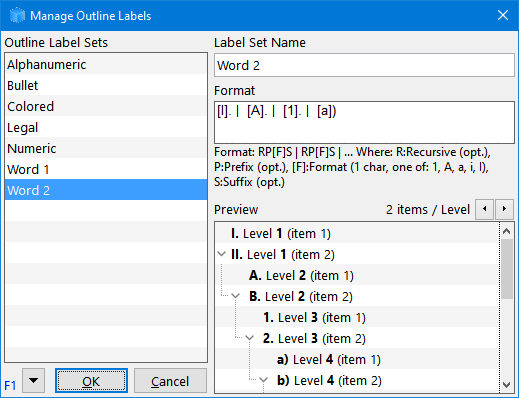
Task: Collapse the II. Level 1 (item 2) node
Action: 221,254
